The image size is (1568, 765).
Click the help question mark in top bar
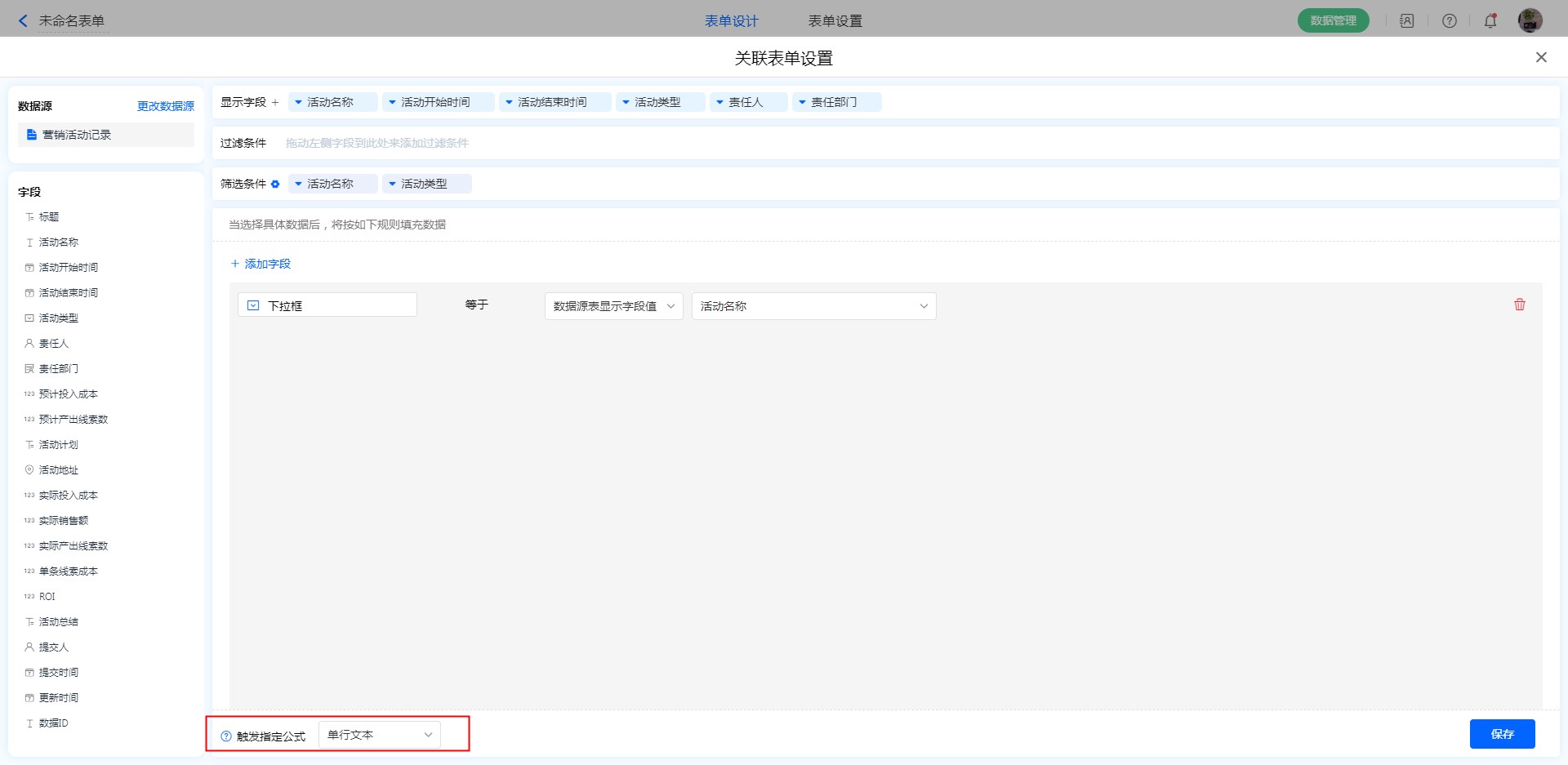tap(1449, 21)
